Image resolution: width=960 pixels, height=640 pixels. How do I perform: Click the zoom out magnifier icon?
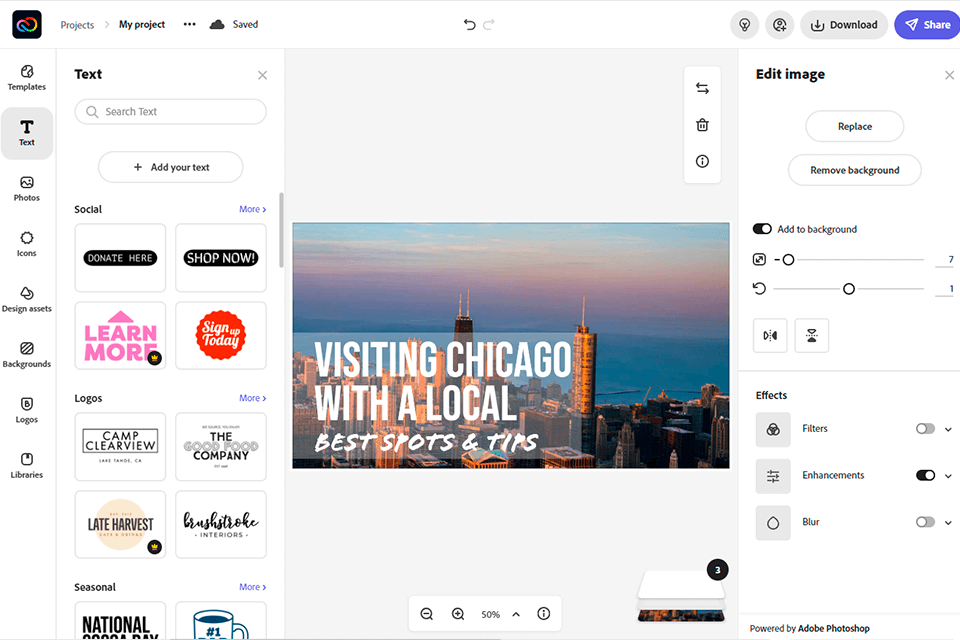click(427, 614)
